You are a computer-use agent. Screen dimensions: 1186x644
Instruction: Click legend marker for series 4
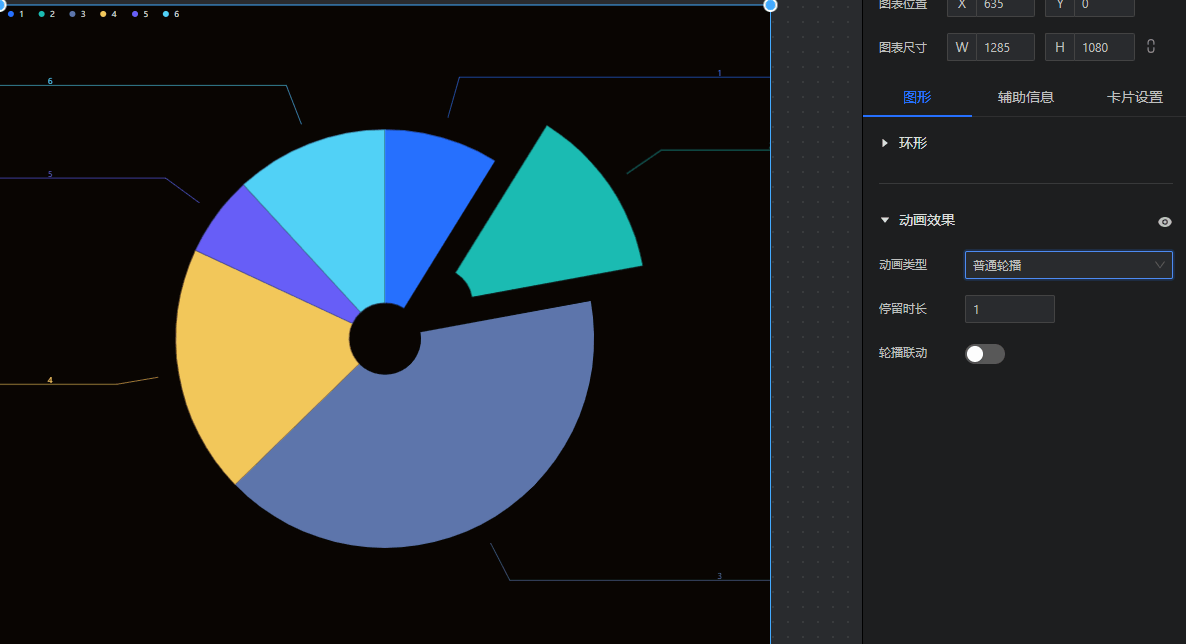[103, 14]
